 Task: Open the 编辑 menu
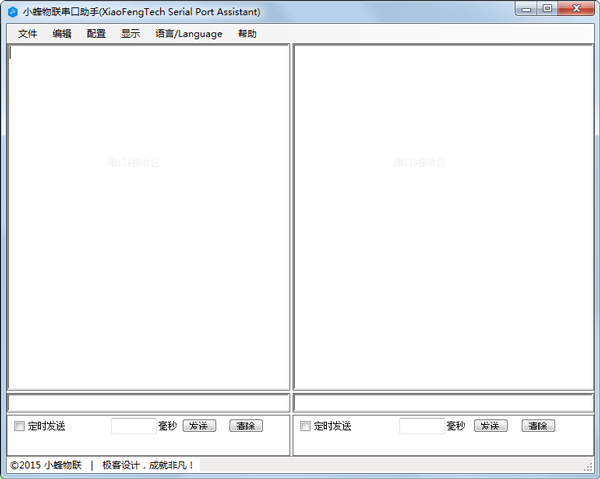(x=62, y=34)
